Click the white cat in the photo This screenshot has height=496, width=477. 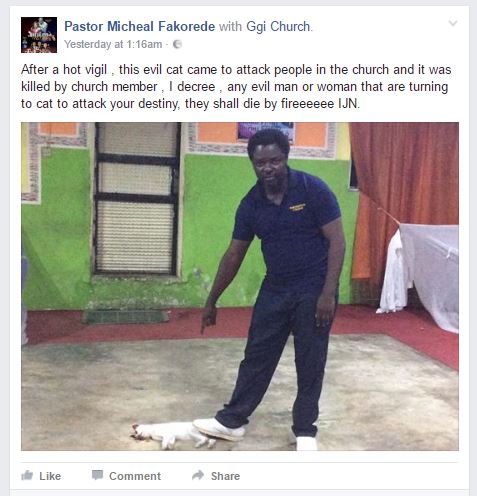click(x=172, y=435)
